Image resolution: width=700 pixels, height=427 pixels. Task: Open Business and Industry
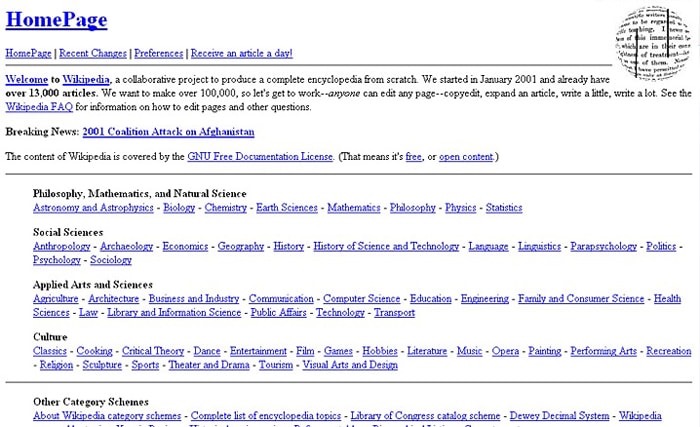tap(194, 299)
